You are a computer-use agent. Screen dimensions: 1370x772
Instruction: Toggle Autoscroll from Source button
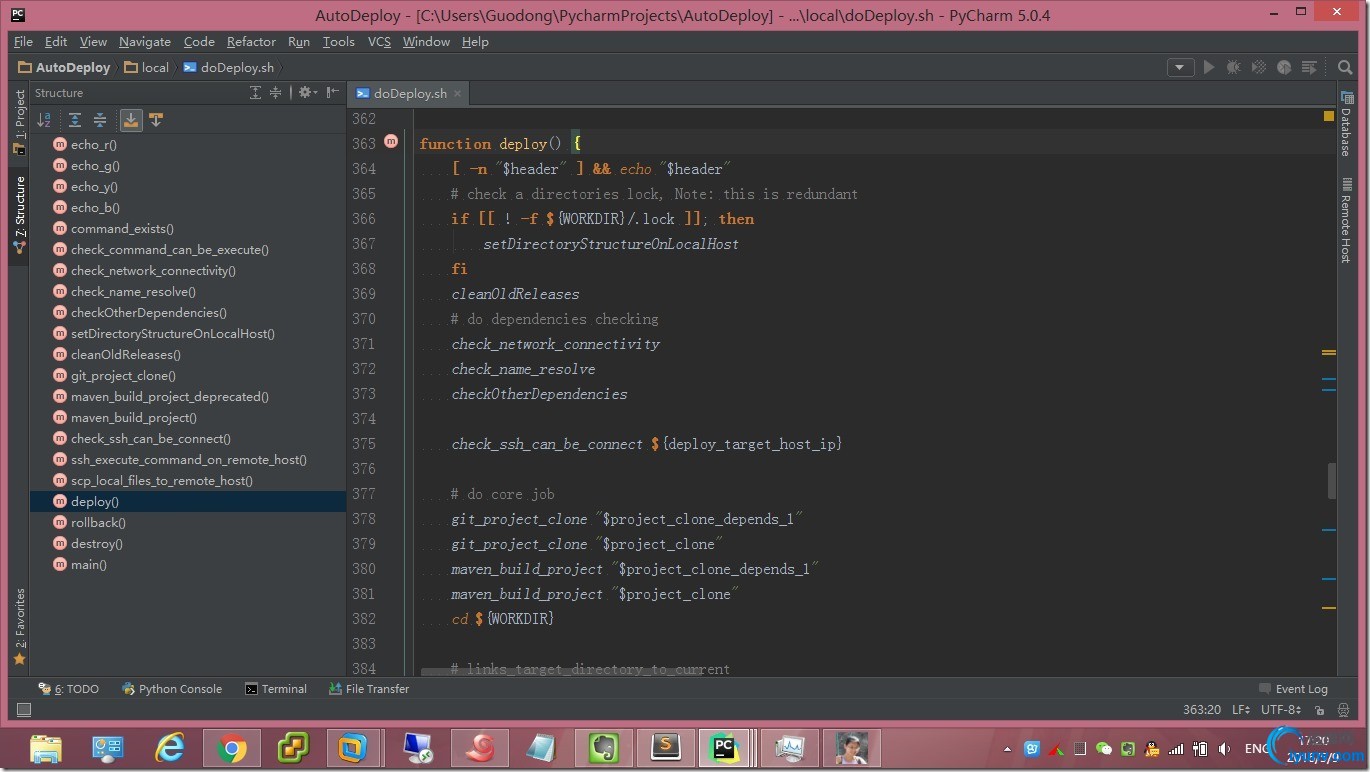(156, 120)
